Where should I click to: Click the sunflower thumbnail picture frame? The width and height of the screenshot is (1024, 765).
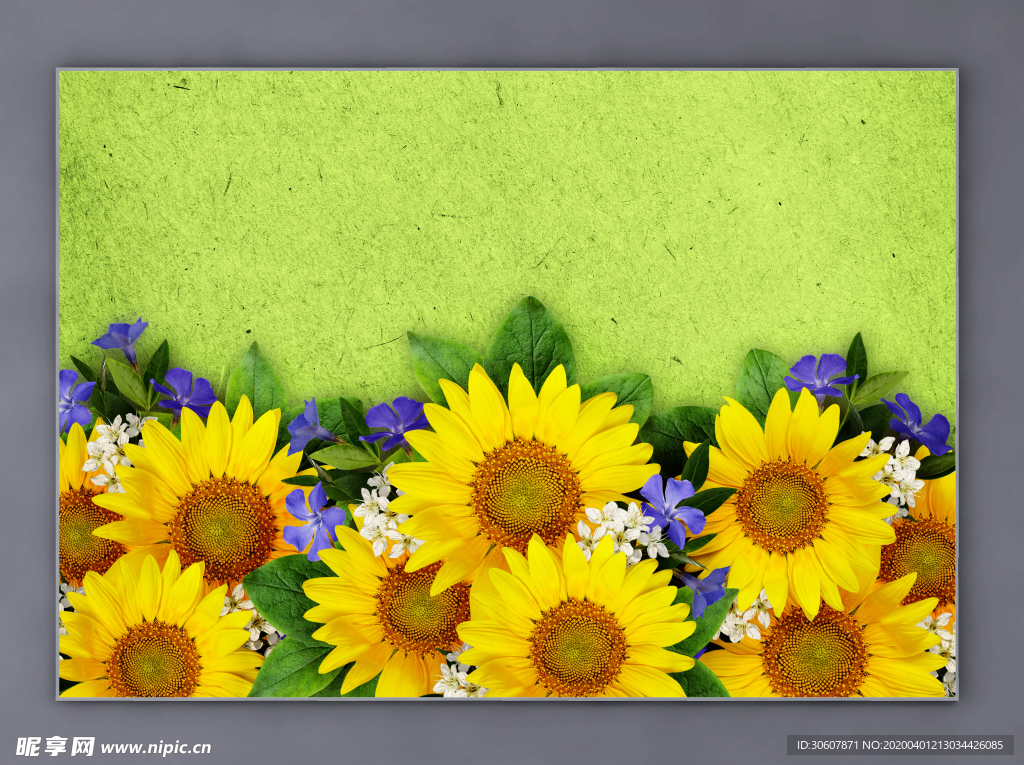pos(507,384)
